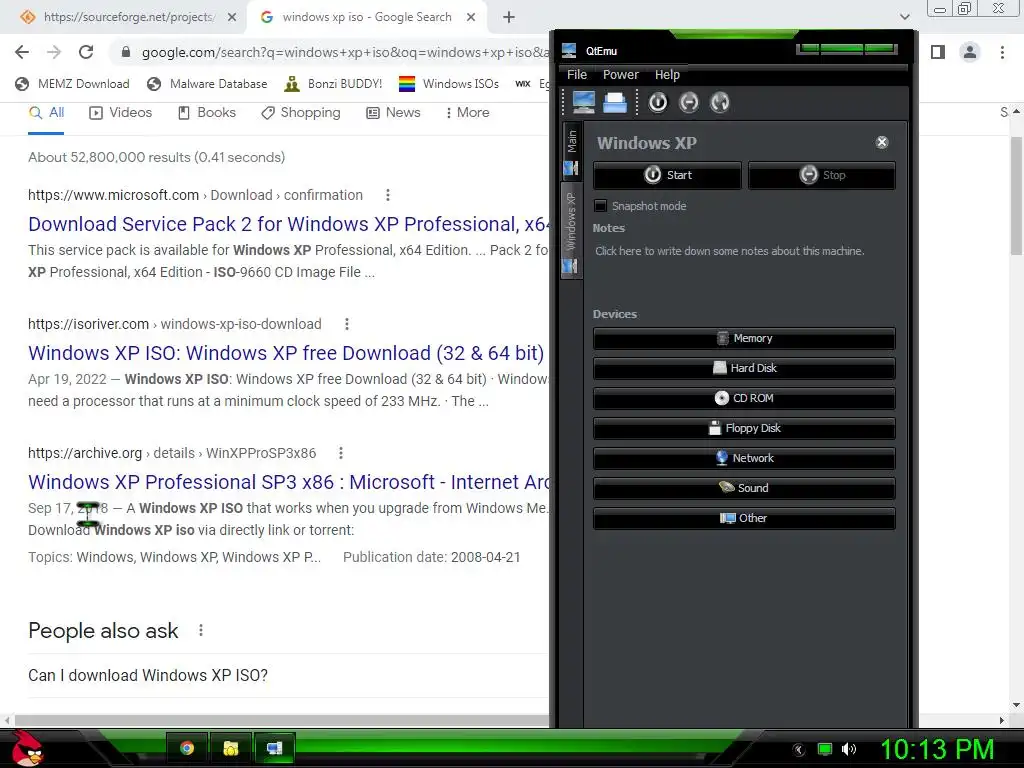Click the stop toolbar icon in QtEmu
The height and width of the screenshot is (768, 1024).
[x=689, y=103]
